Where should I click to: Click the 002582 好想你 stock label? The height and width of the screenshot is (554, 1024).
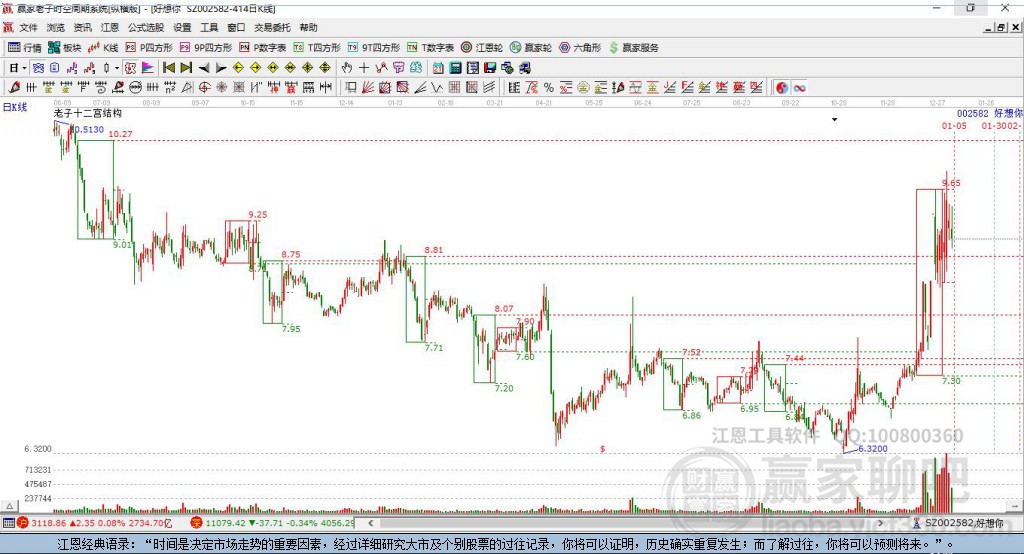pos(988,114)
